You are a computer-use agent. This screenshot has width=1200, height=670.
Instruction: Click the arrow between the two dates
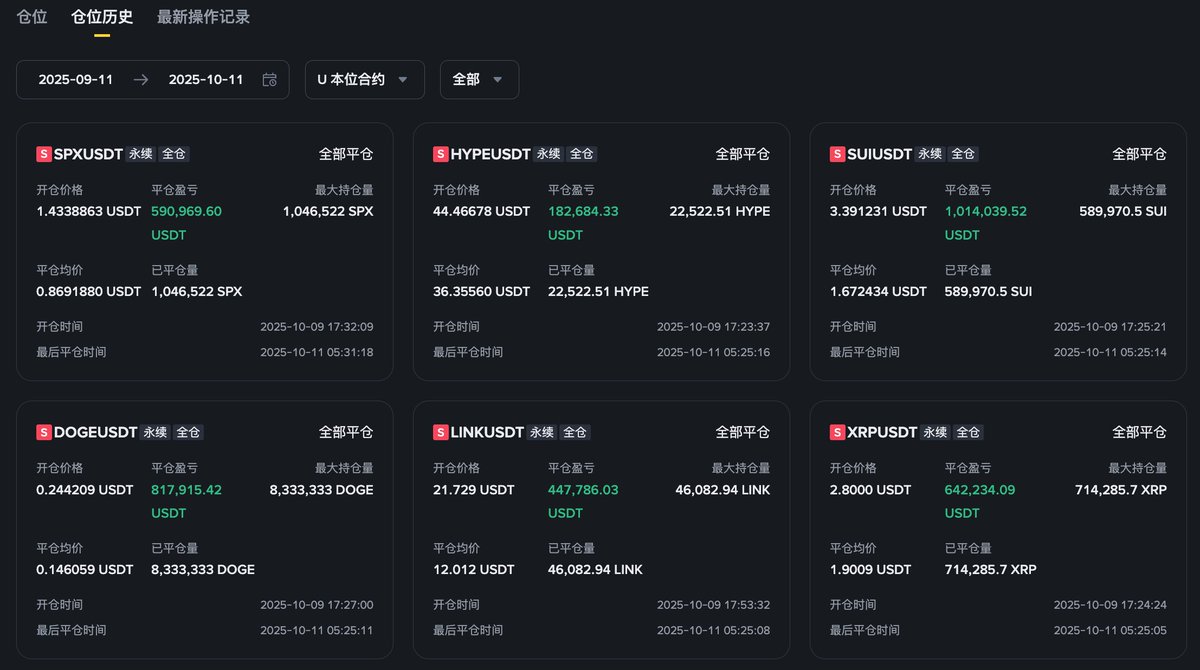tap(141, 80)
